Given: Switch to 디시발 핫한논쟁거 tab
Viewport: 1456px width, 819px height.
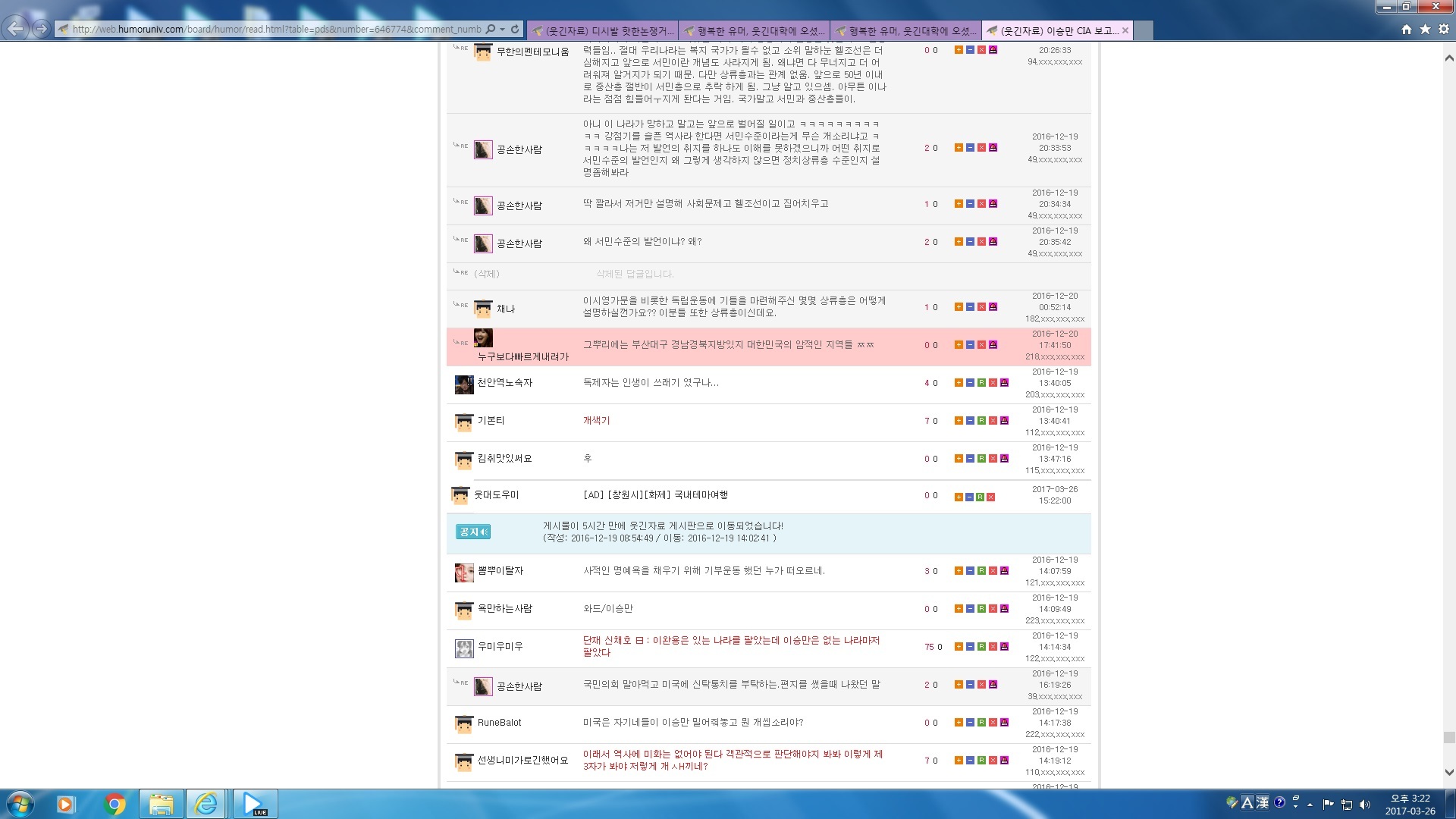Looking at the screenshot, I should point(603,30).
